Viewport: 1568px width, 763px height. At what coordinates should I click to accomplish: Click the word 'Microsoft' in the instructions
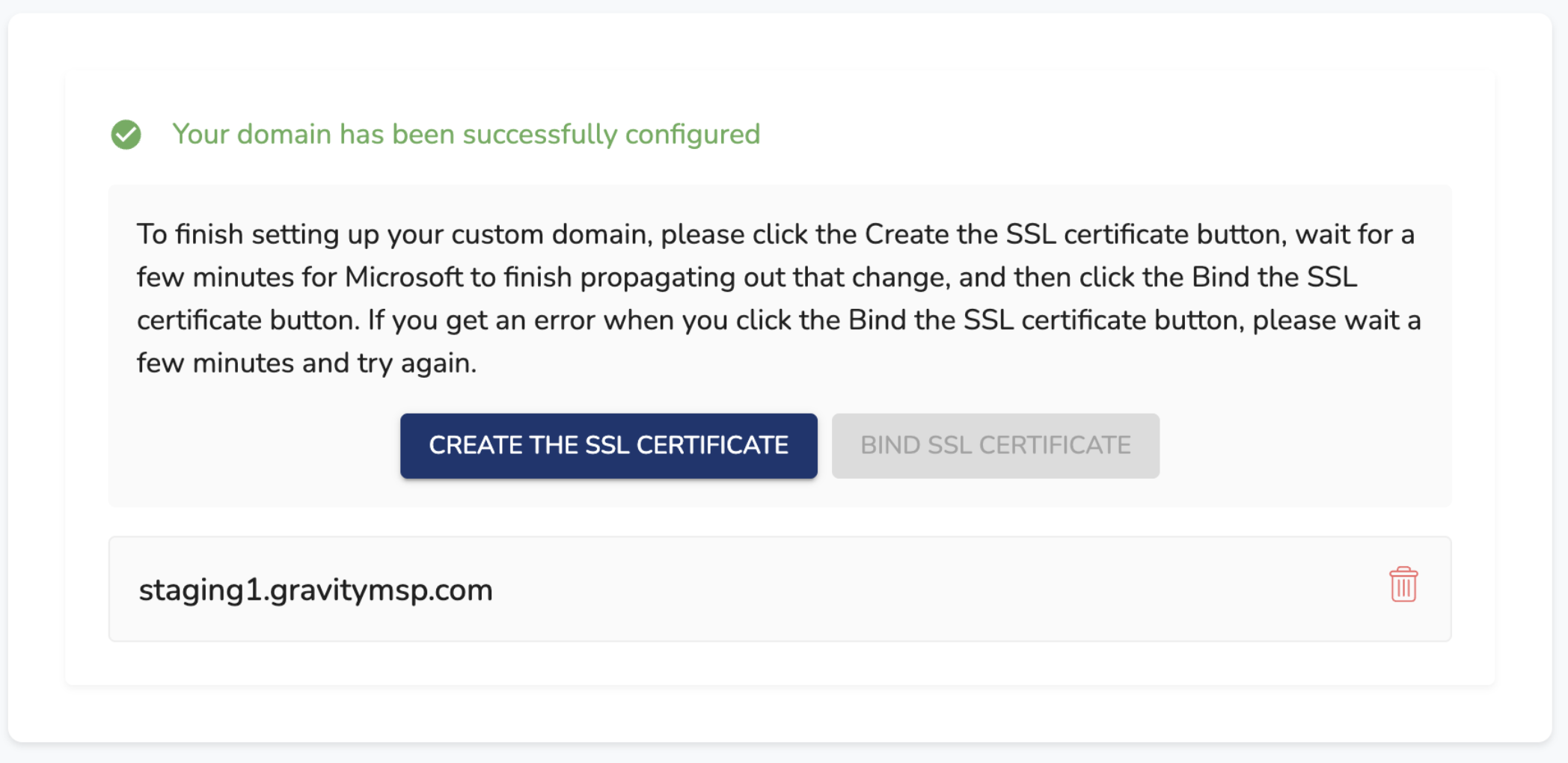pyautogui.click(x=403, y=278)
